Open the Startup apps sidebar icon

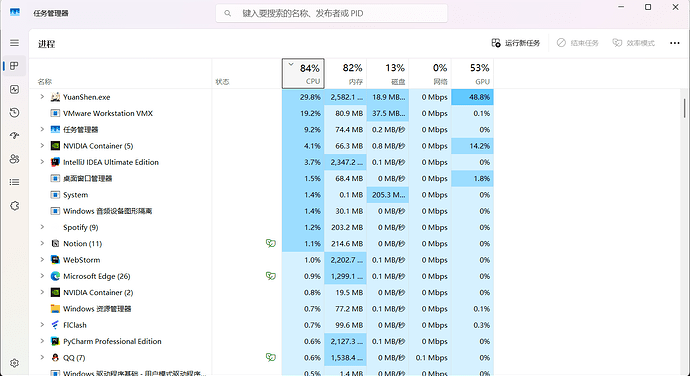(x=15, y=136)
